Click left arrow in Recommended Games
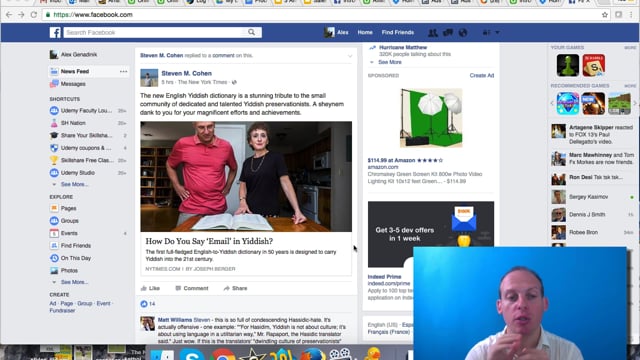This screenshot has width=640, height=360. [x=552, y=103]
